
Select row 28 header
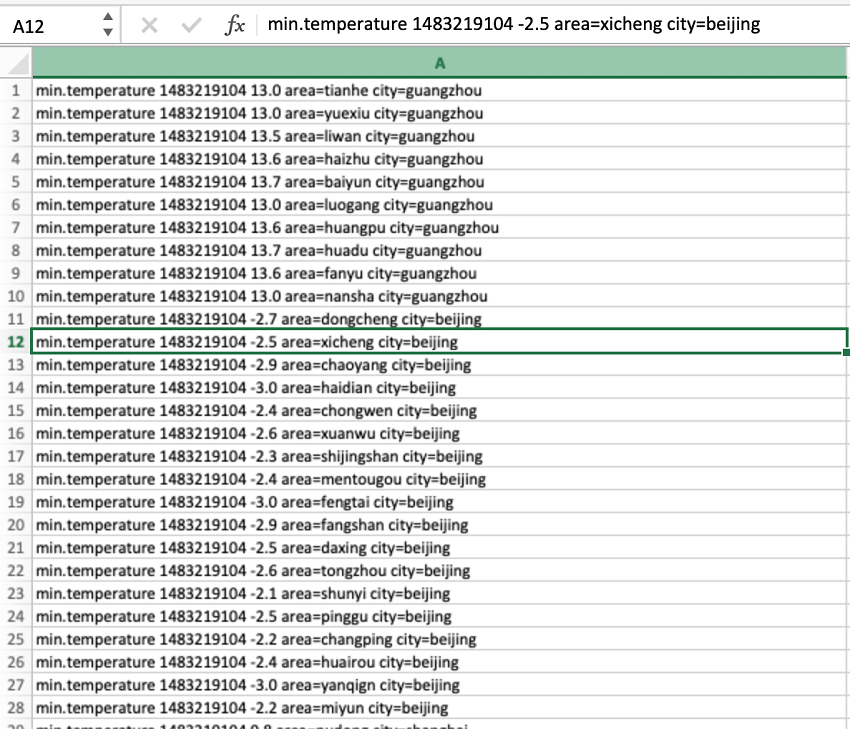point(16,708)
